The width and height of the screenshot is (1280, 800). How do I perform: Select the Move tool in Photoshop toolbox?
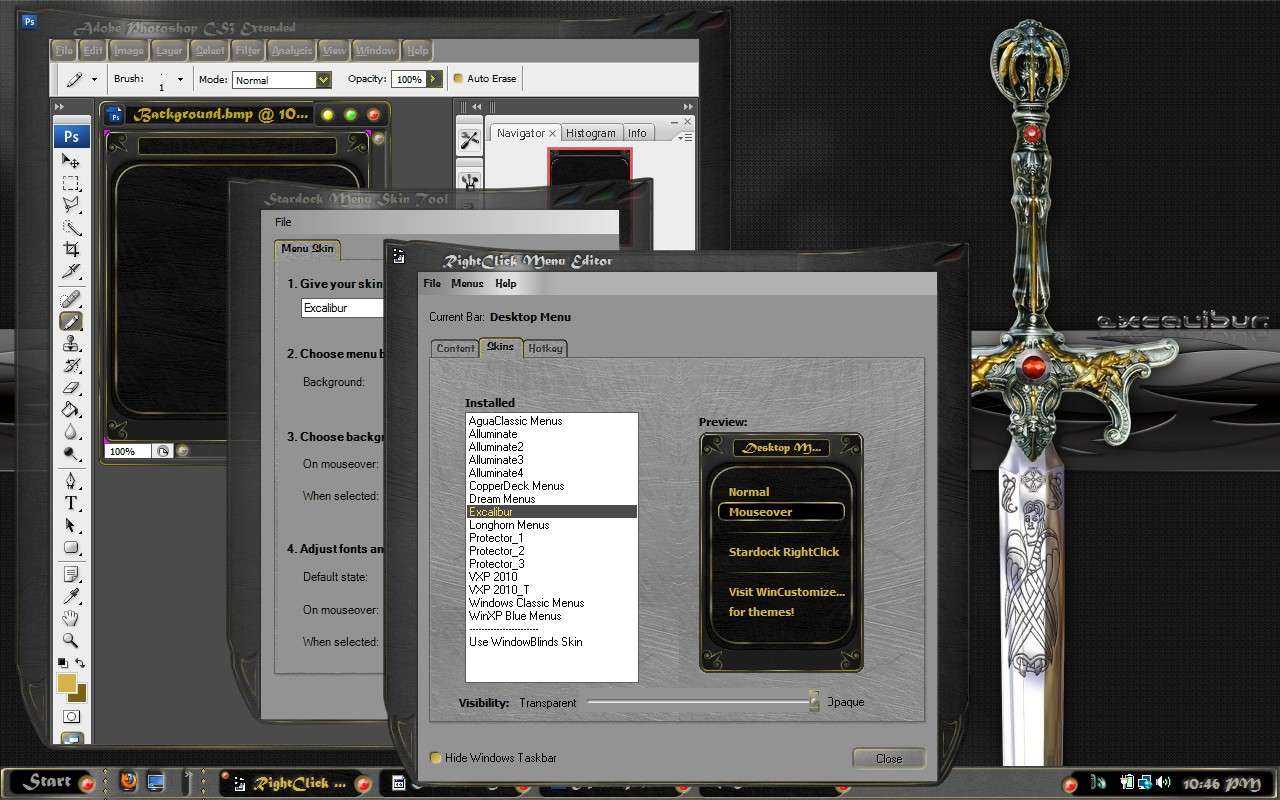[x=71, y=161]
